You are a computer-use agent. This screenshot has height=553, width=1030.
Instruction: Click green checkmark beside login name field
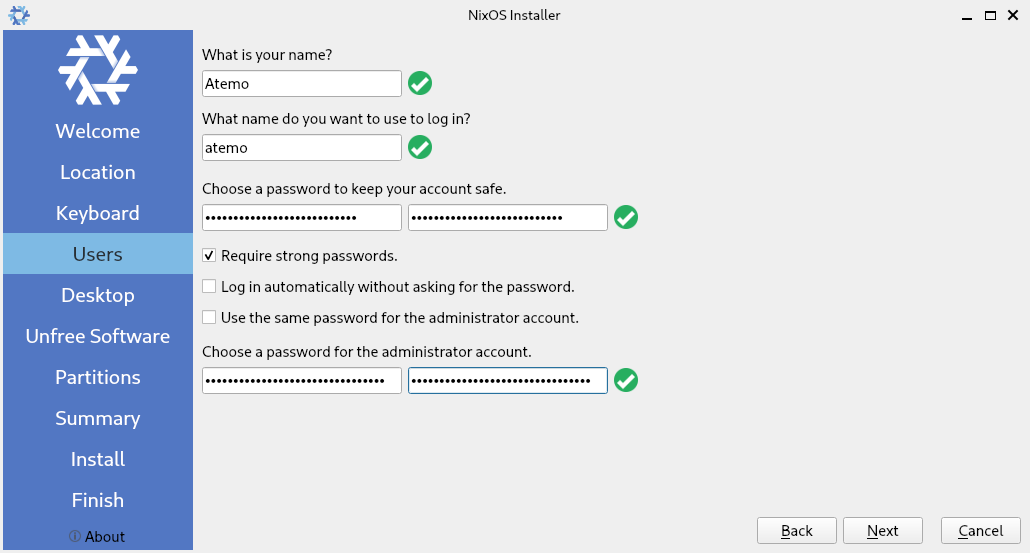[x=420, y=148]
